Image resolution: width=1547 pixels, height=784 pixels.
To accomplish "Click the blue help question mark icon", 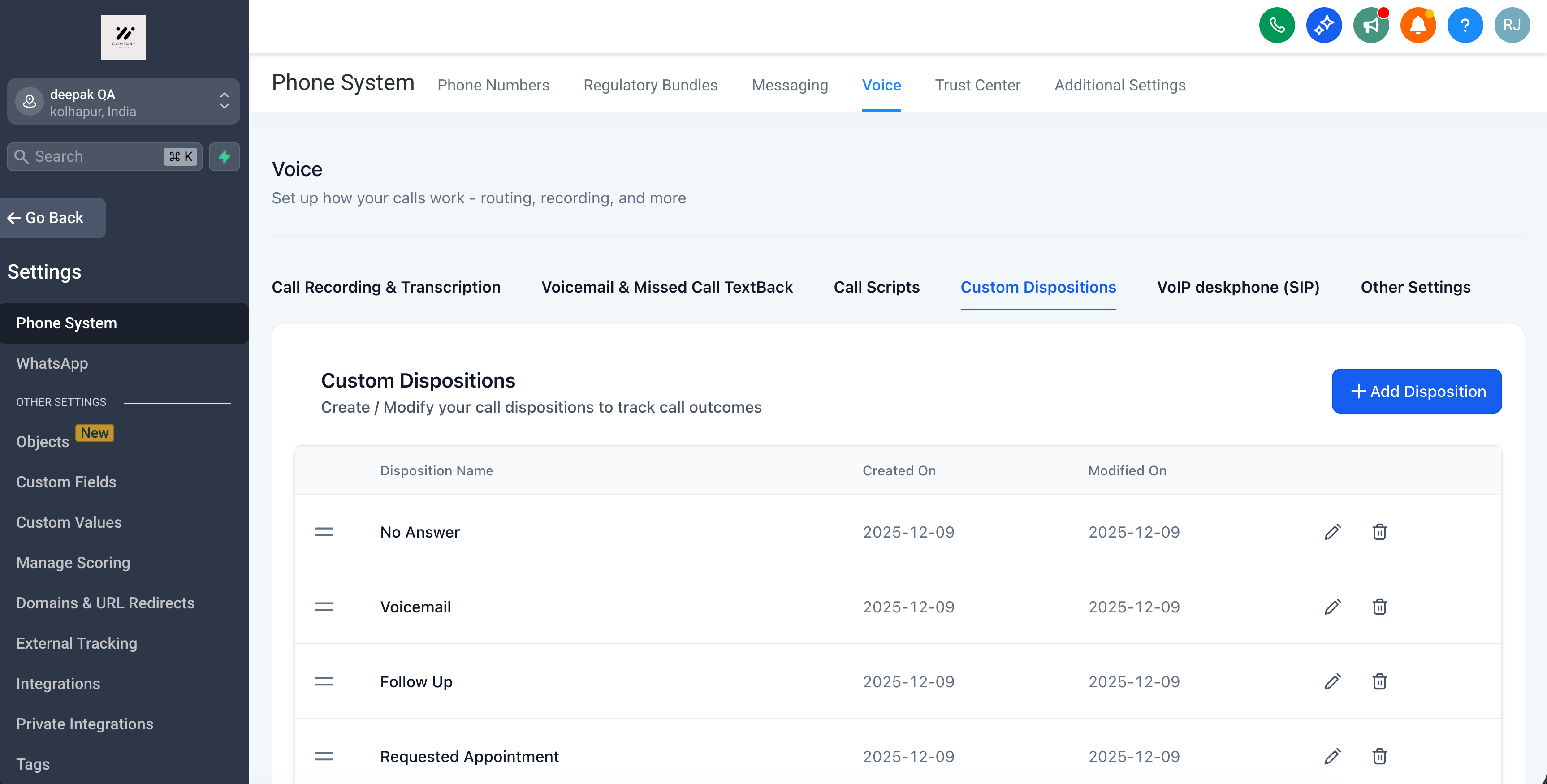I will coord(1465,25).
